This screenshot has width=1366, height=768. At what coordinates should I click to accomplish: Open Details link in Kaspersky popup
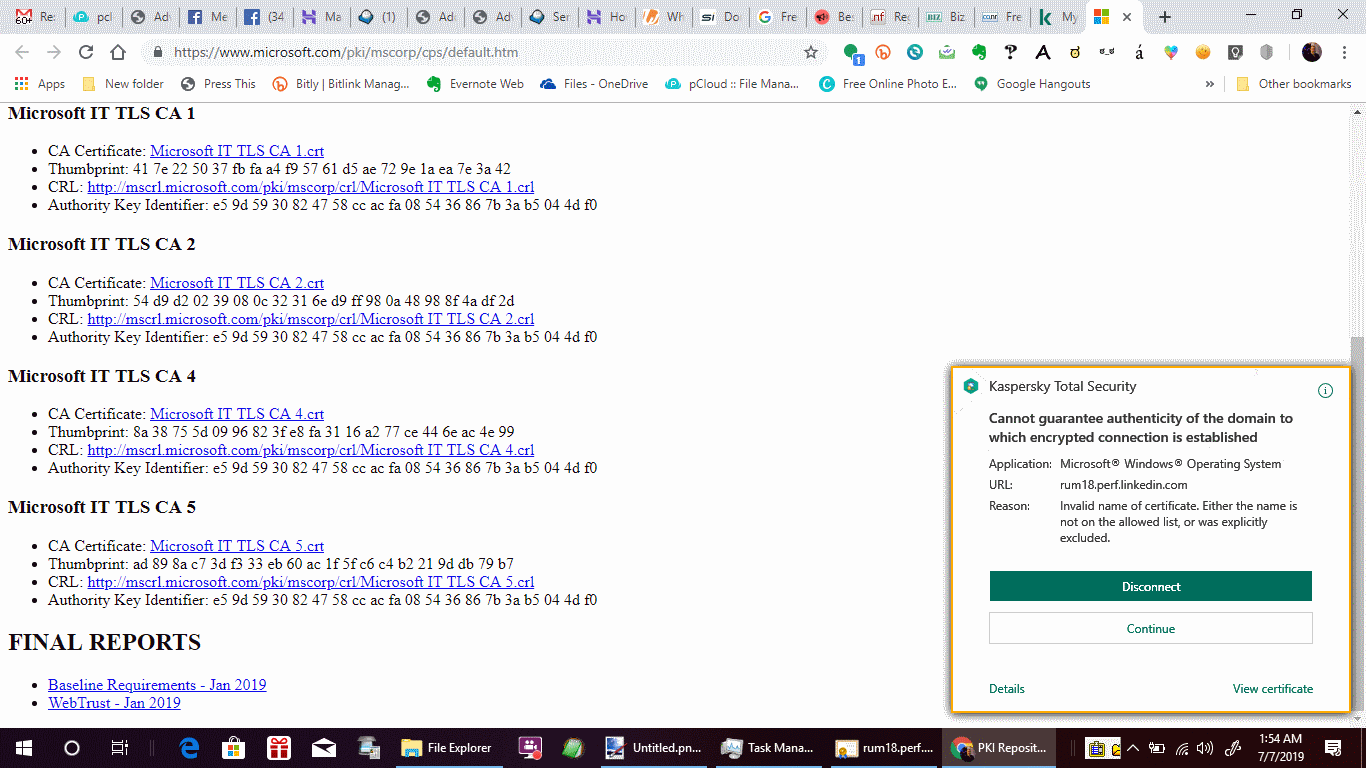1007,689
